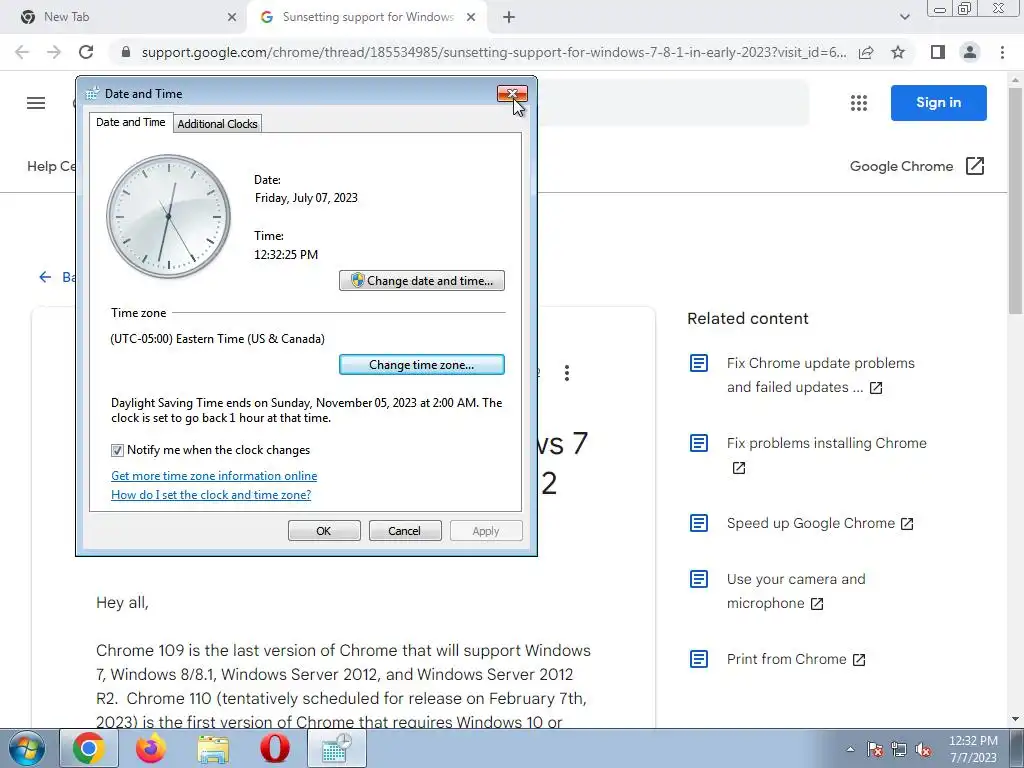Viewport: 1024px width, 768px height.
Task: Open Chrome three-dot menu
Action: pos(1002,52)
